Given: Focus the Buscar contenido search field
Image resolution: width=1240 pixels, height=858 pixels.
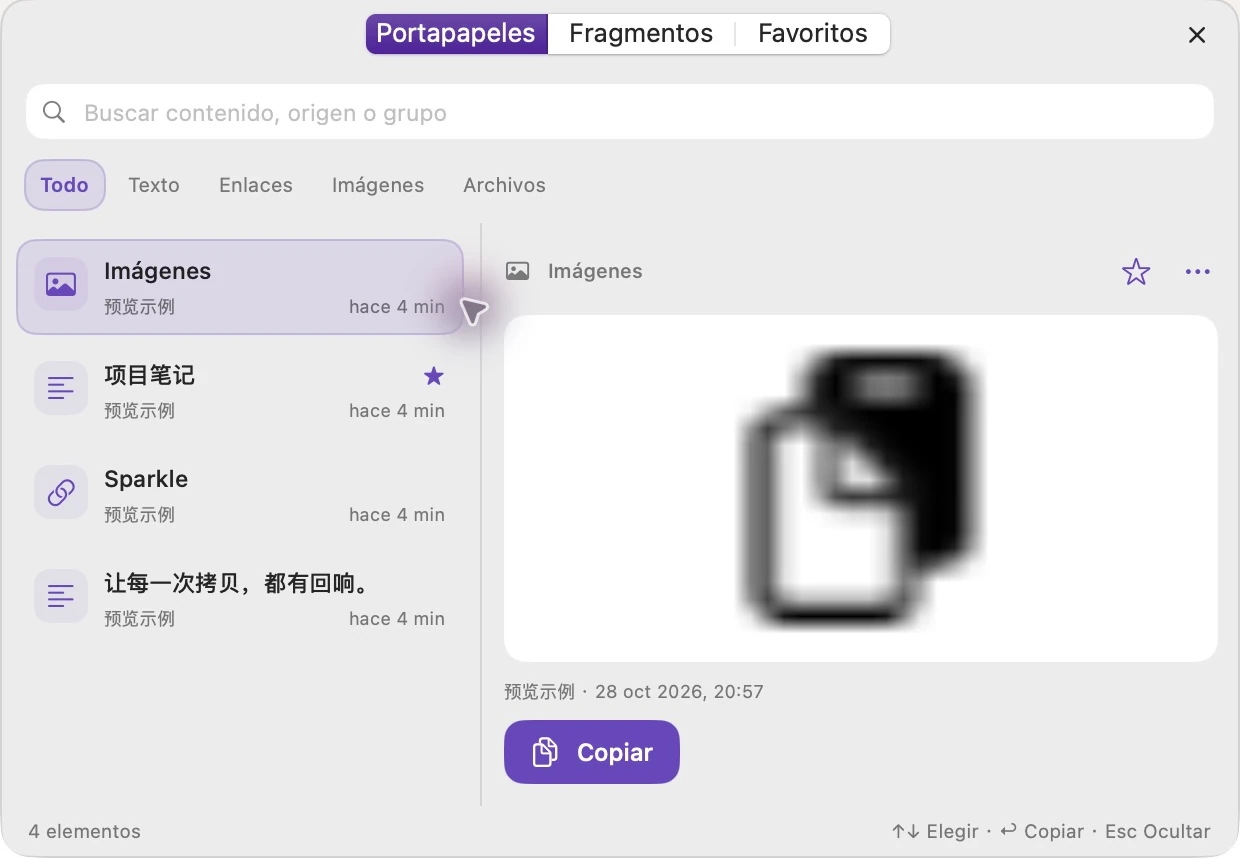Looking at the screenshot, I should pos(620,112).
